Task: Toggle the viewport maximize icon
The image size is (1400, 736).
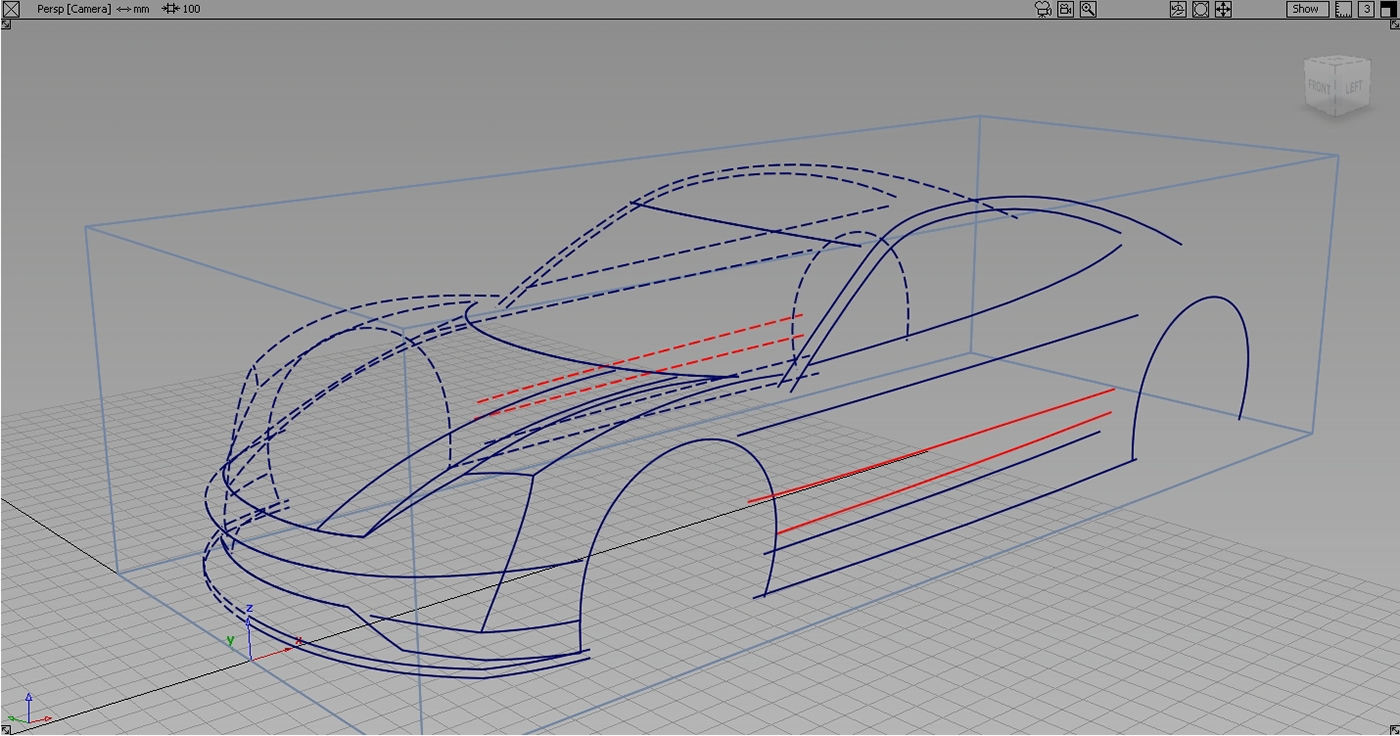Action: tap(1387, 9)
